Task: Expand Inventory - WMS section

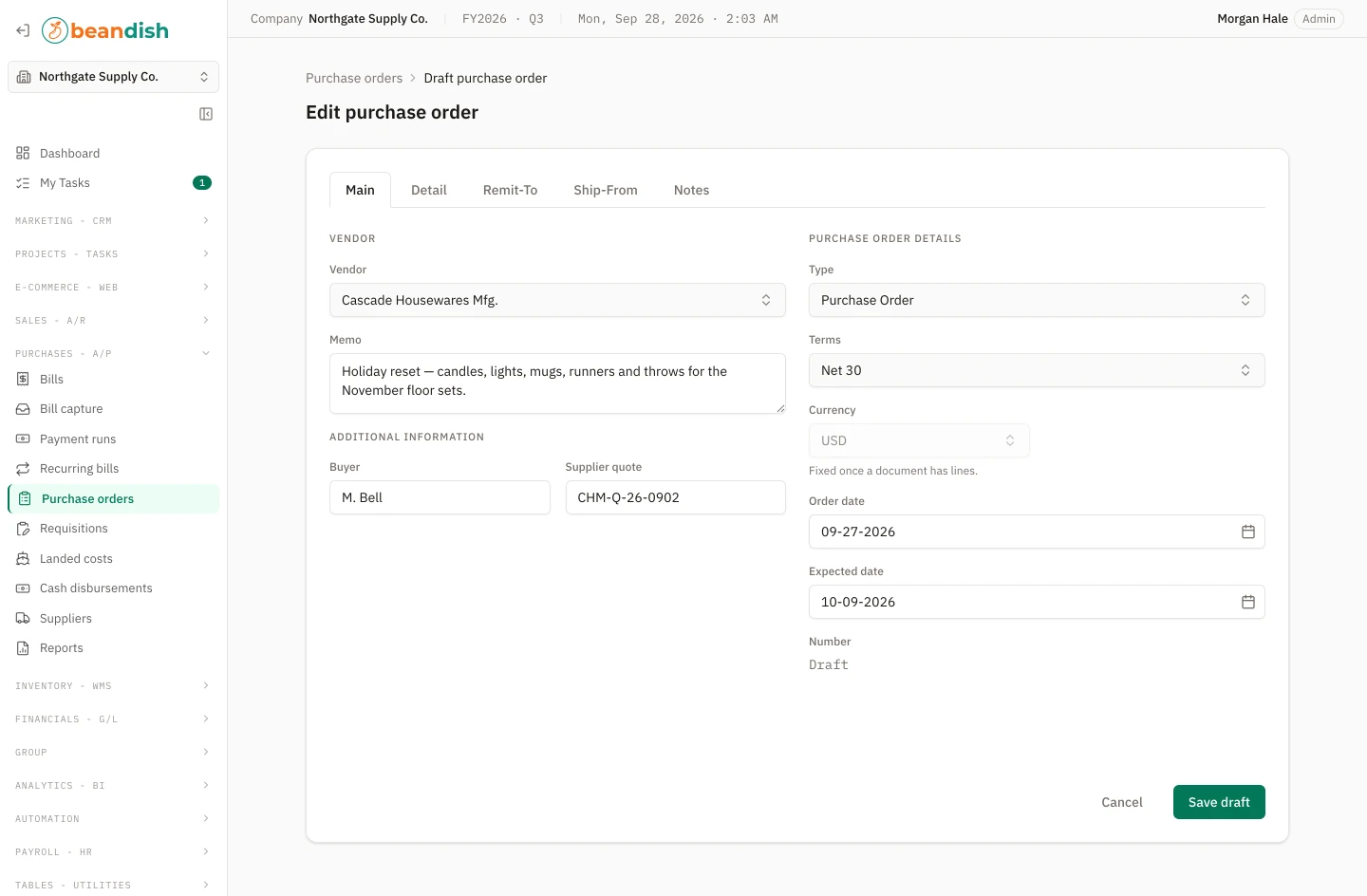Action: tap(113, 685)
